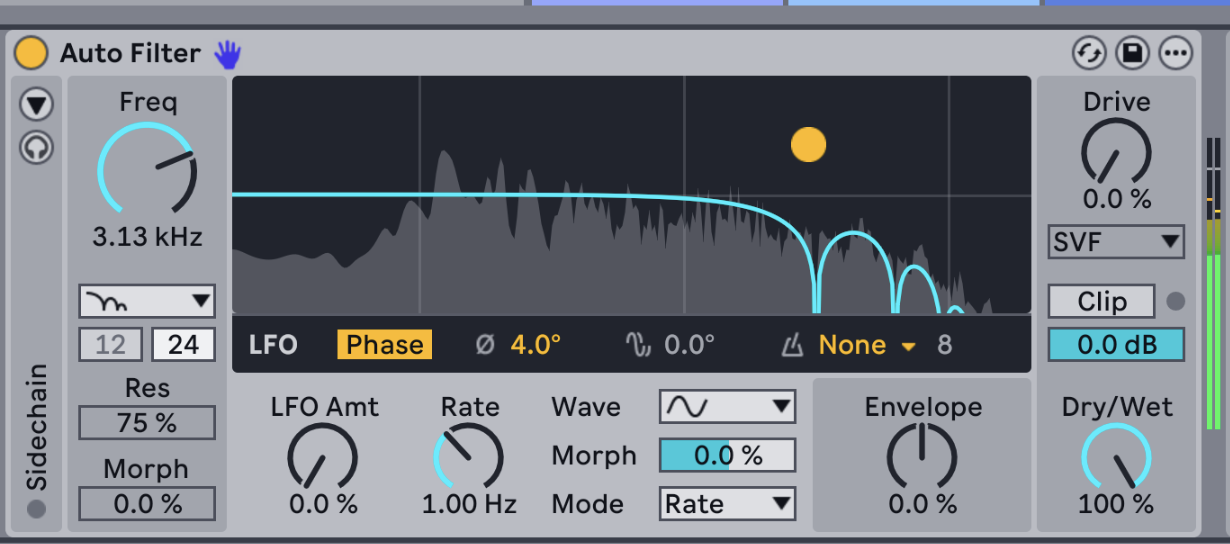Click the metronome sync icon
Viewport: 1230px width, 544px height.
[792, 346]
